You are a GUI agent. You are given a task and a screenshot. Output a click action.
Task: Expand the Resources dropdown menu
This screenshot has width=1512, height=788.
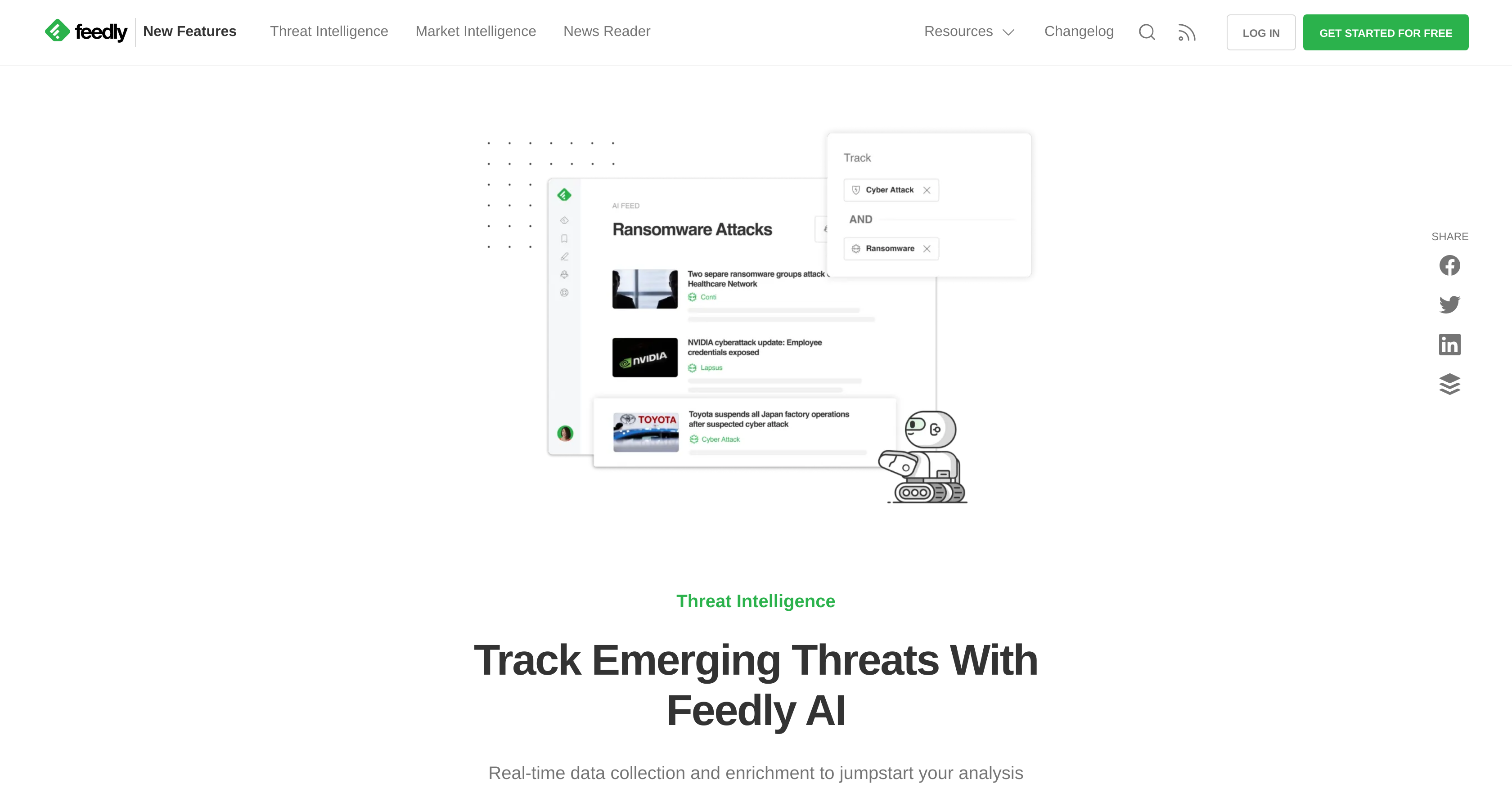pyautogui.click(x=967, y=31)
